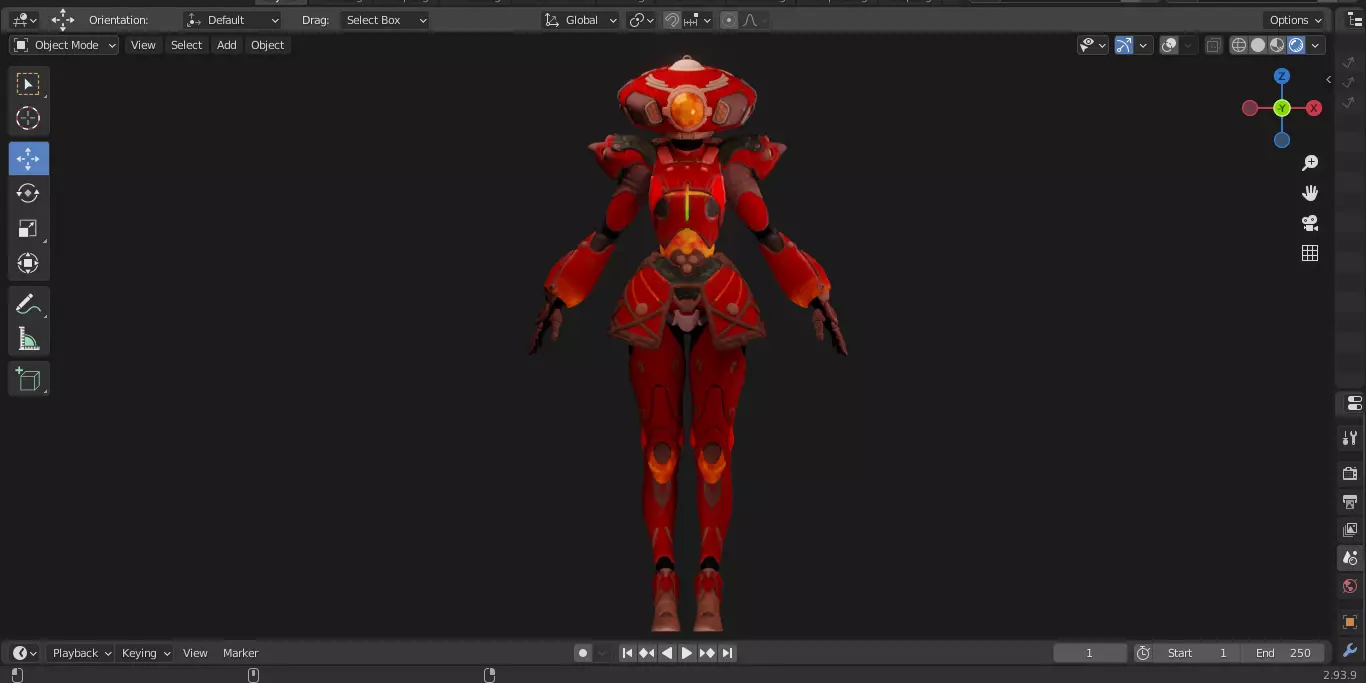This screenshot has width=1366, height=683.
Task: Switch to rendered shading
Action: (x=1296, y=45)
